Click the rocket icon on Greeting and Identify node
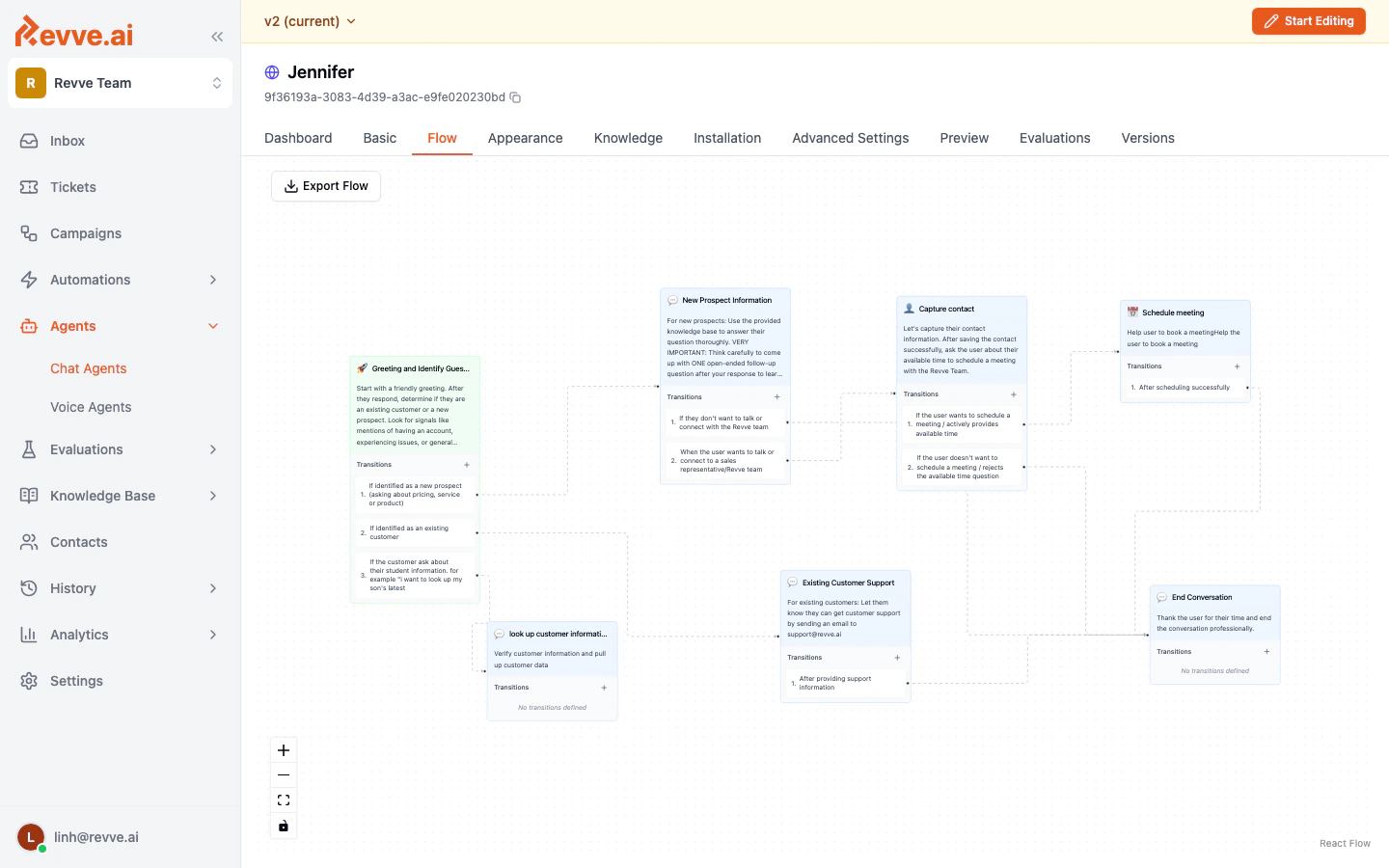 (x=362, y=368)
